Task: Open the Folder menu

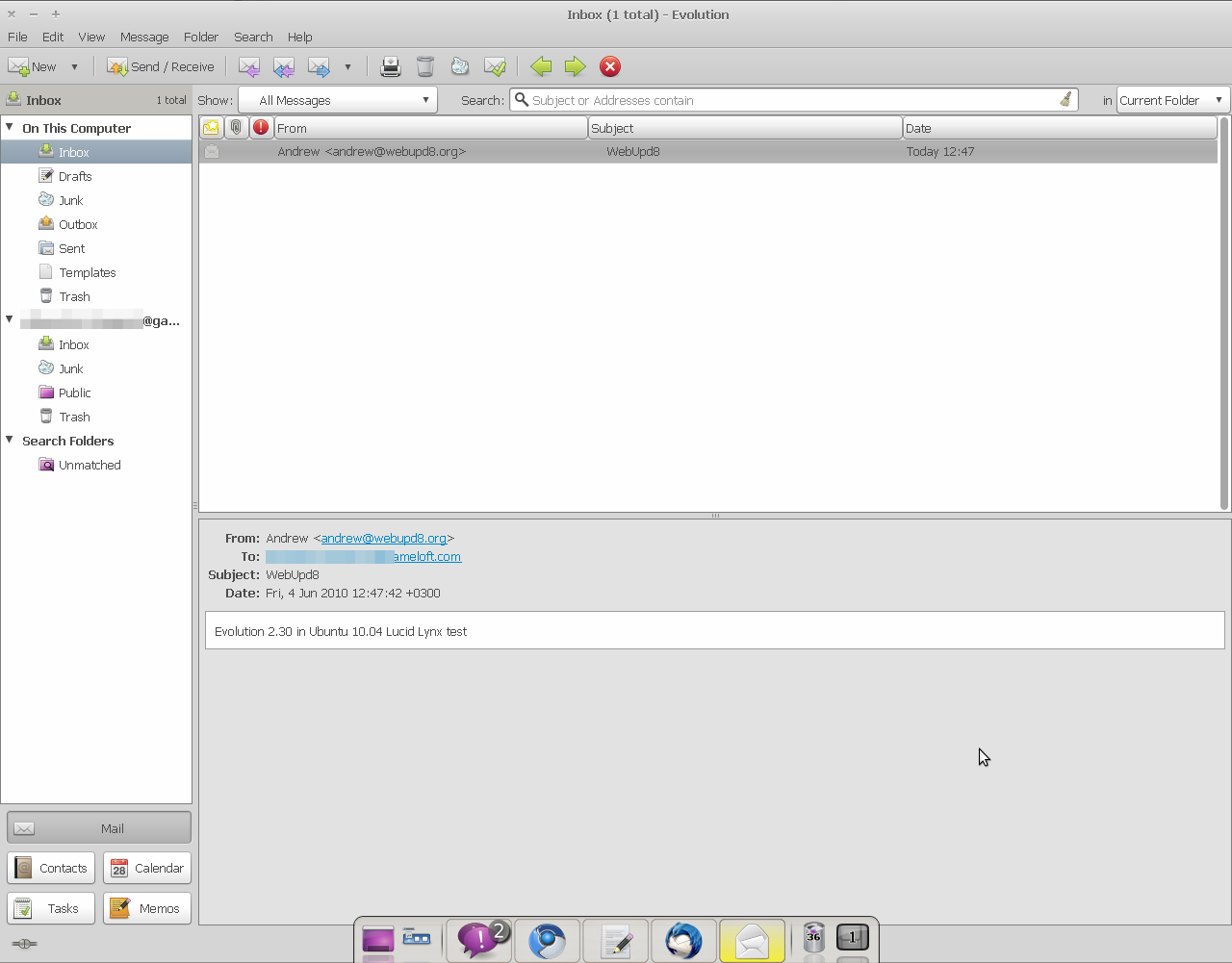Action: 201,37
